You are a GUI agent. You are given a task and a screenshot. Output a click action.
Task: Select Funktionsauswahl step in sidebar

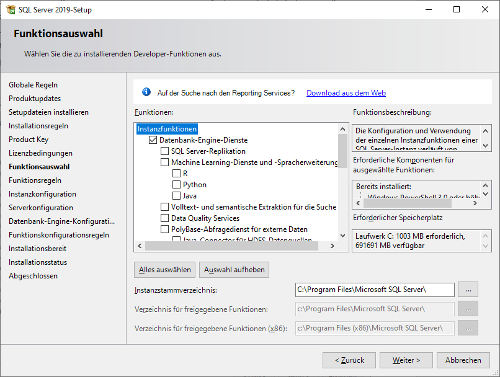[39, 167]
